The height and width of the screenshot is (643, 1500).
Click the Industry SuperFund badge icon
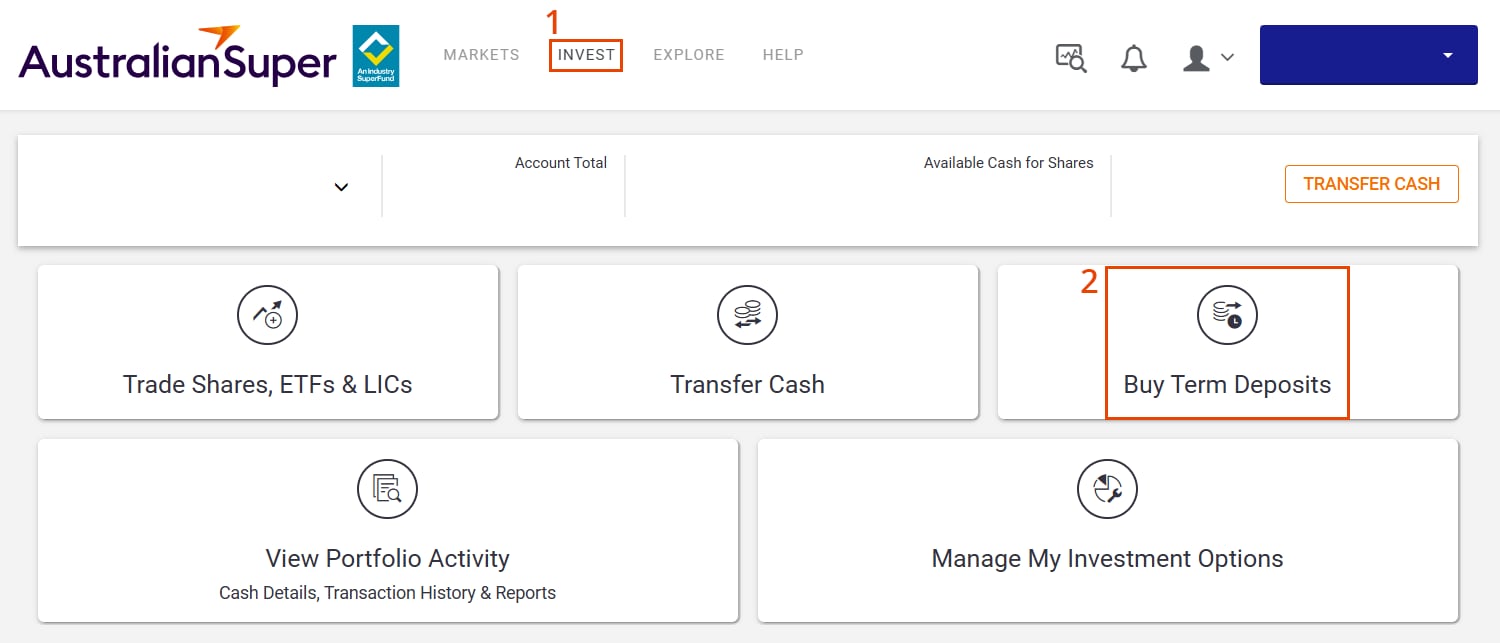pos(376,56)
